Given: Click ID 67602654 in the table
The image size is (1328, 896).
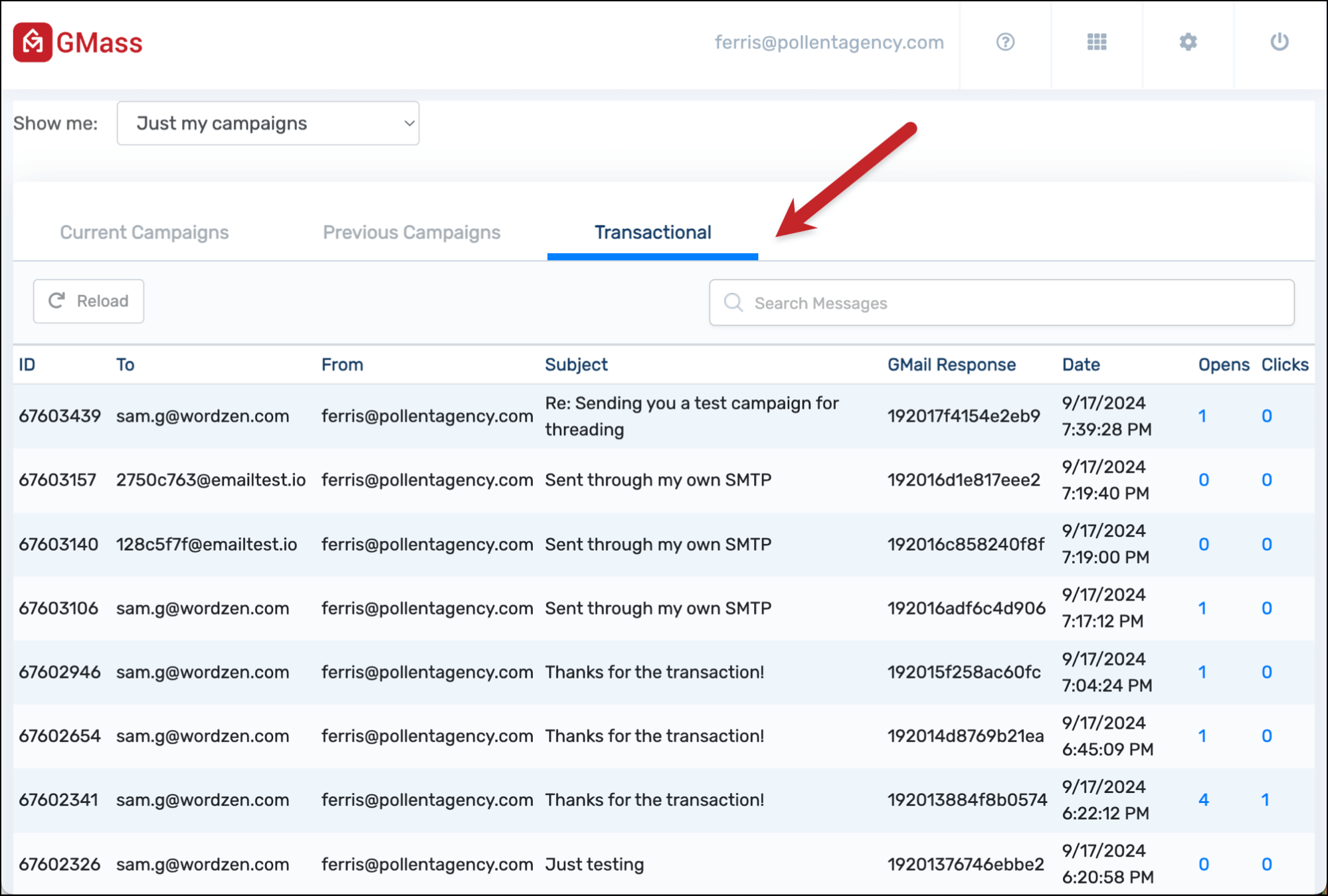Looking at the screenshot, I should [60, 735].
